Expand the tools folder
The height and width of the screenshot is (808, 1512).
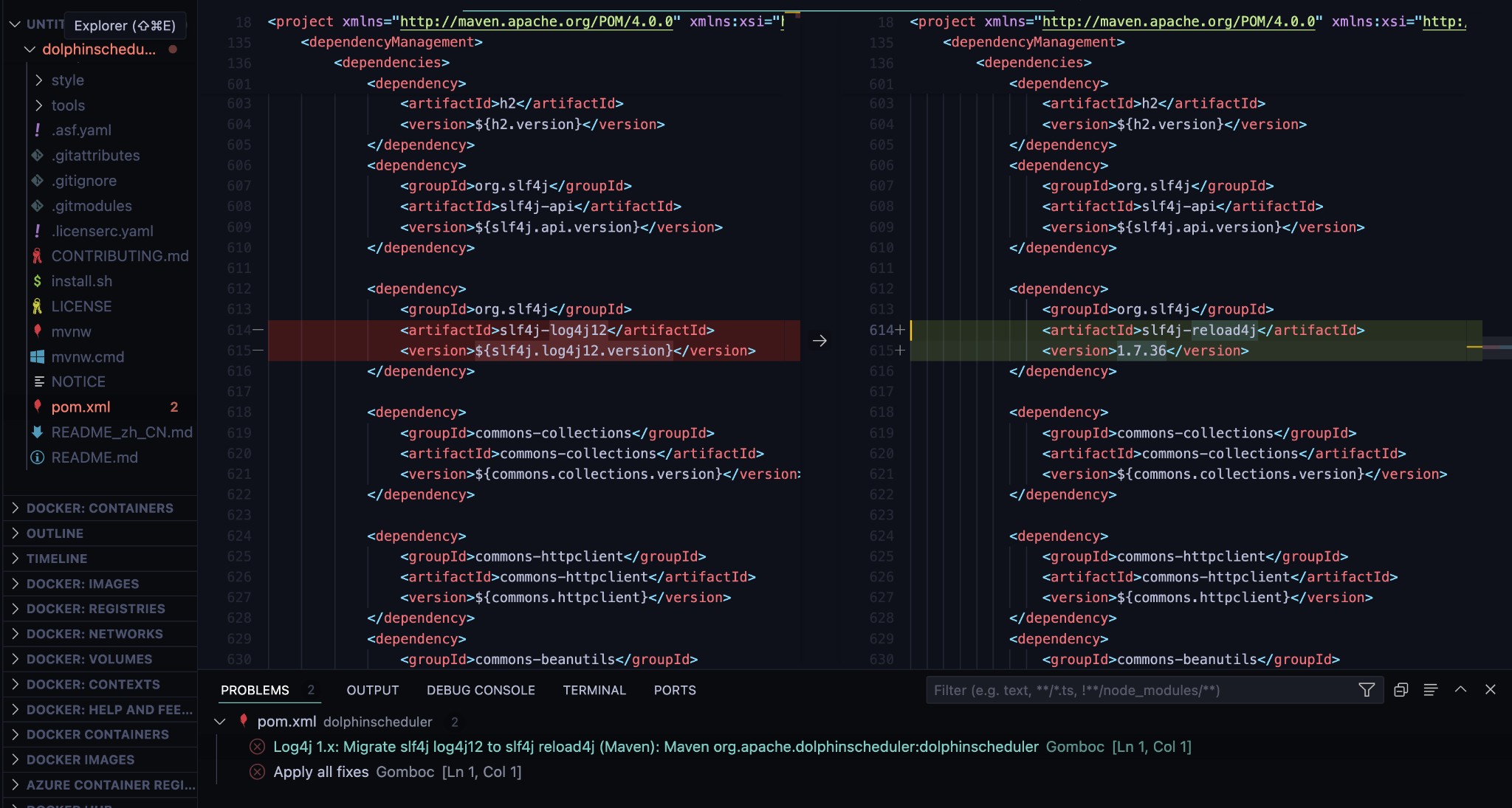pyautogui.click(x=68, y=105)
